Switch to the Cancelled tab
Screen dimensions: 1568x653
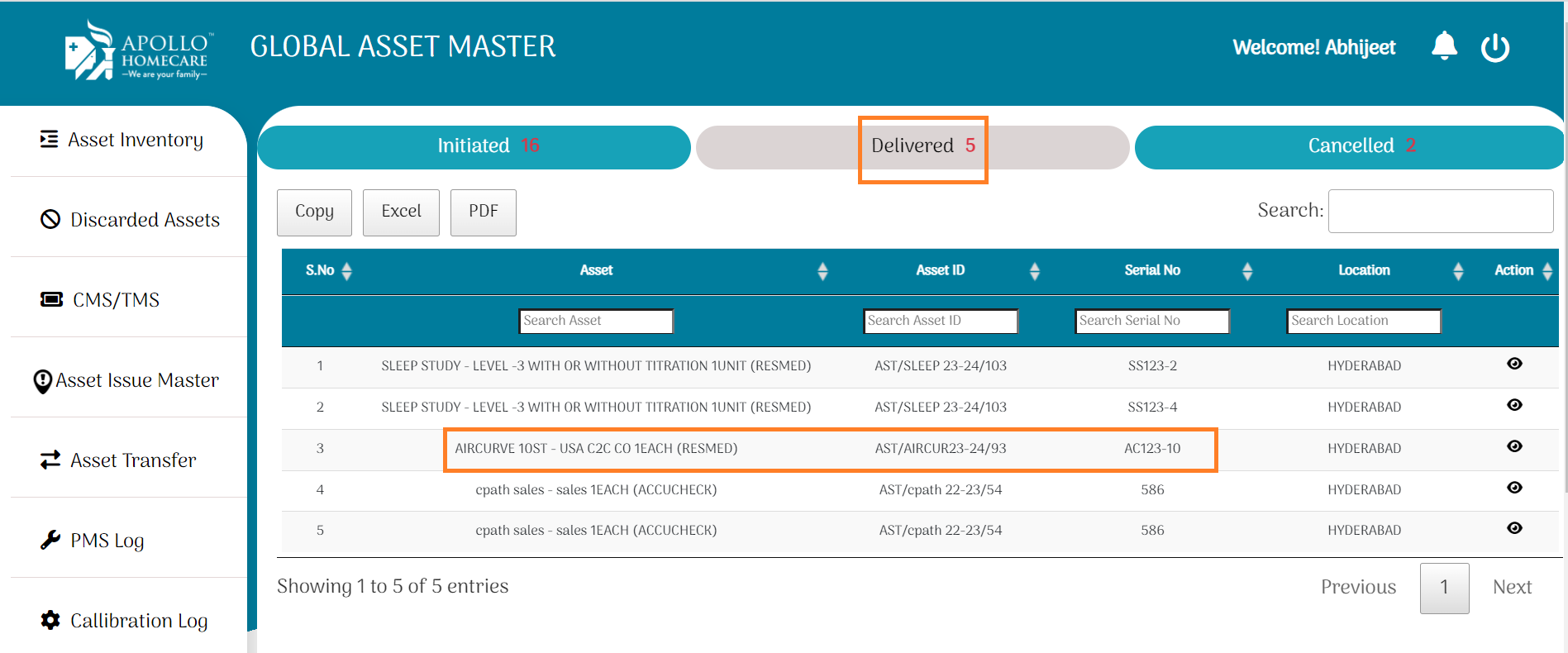coord(1350,146)
